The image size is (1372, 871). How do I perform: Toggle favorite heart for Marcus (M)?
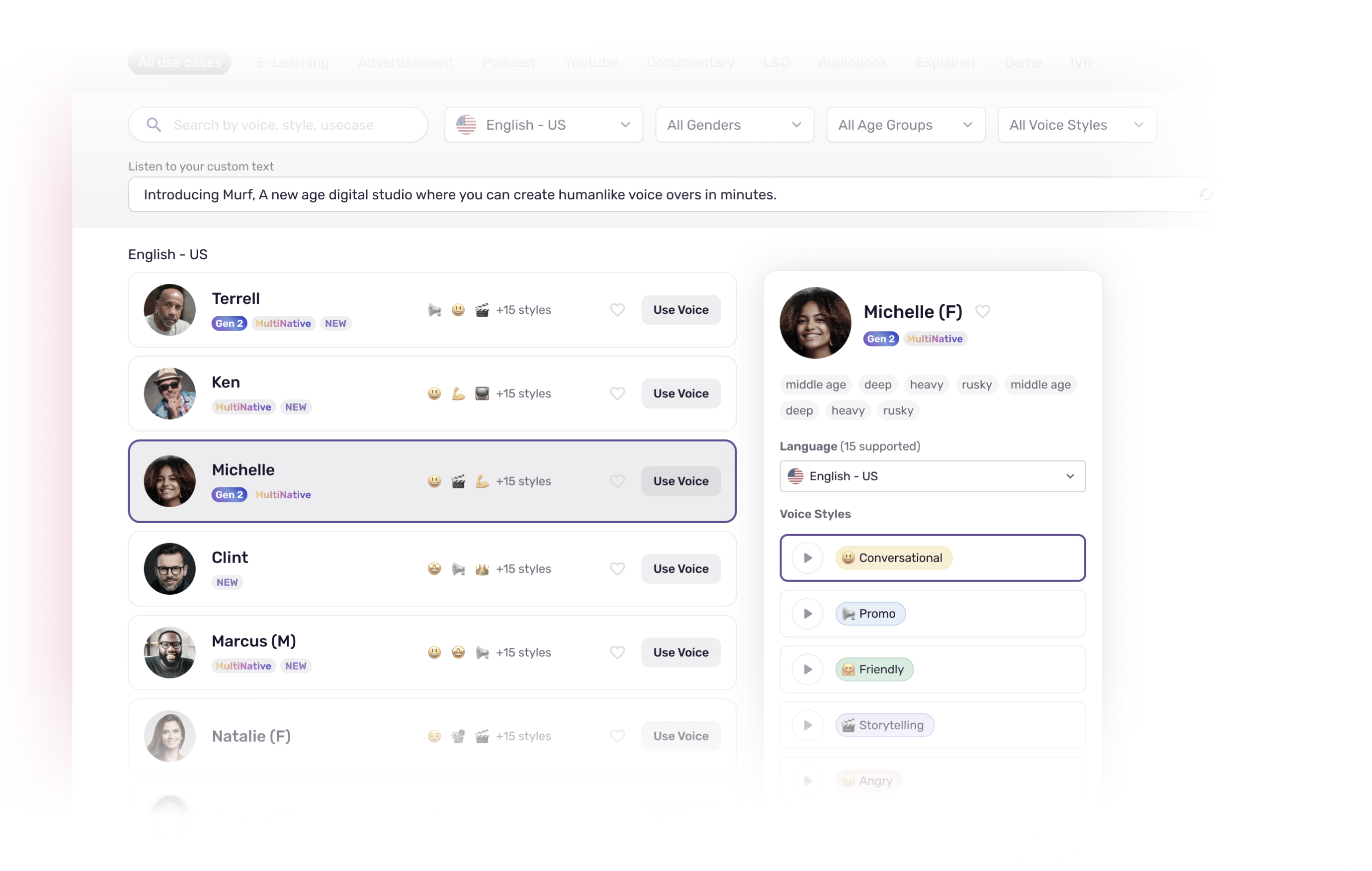(617, 653)
